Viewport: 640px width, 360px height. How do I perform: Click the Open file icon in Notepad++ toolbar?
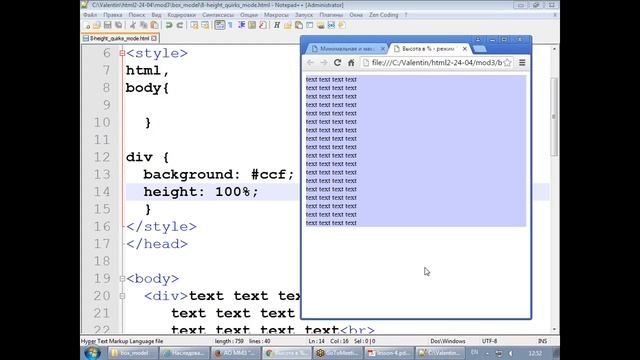point(97,25)
